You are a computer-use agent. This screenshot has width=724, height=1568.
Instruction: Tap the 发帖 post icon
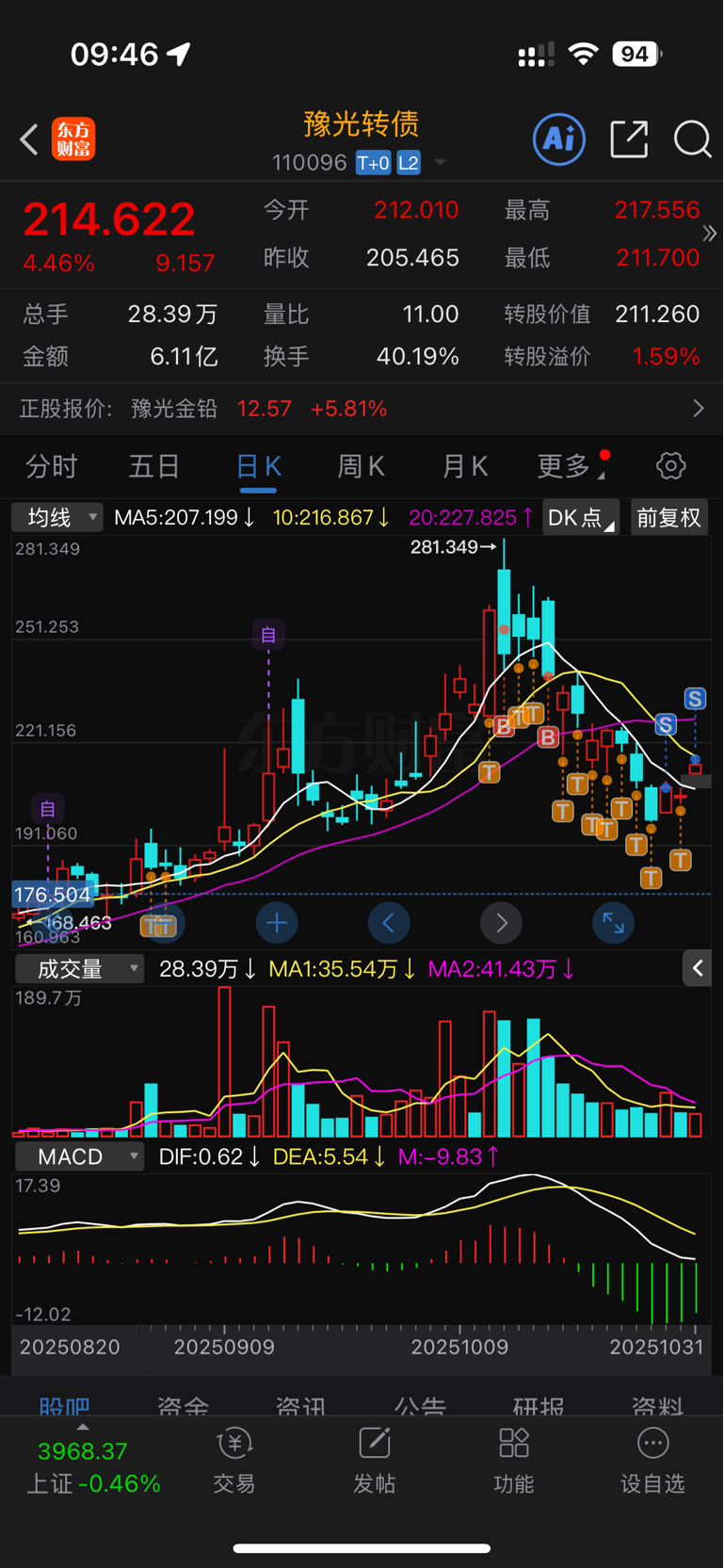click(x=374, y=1461)
